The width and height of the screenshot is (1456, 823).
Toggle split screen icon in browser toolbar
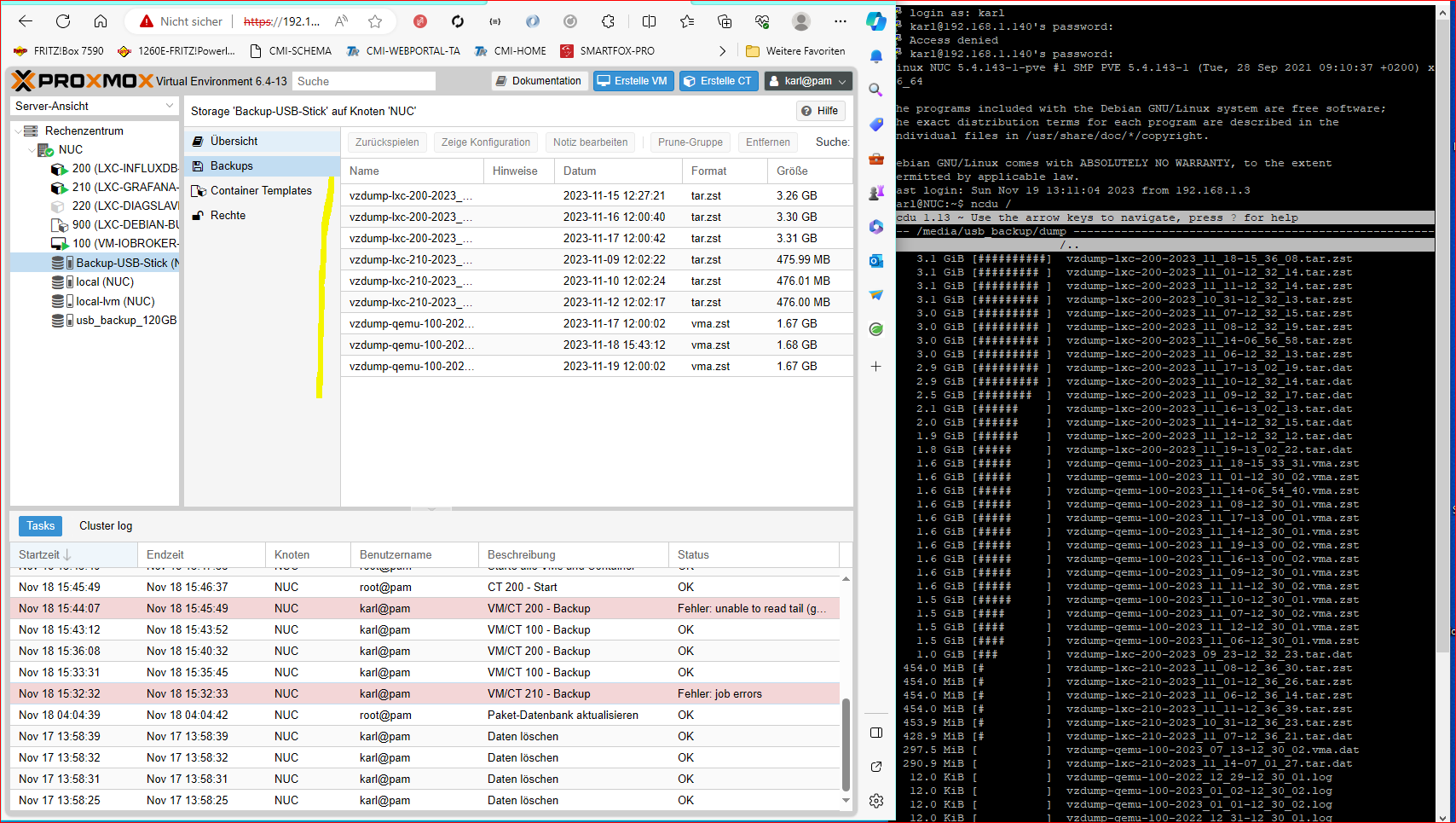click(649, 21)
